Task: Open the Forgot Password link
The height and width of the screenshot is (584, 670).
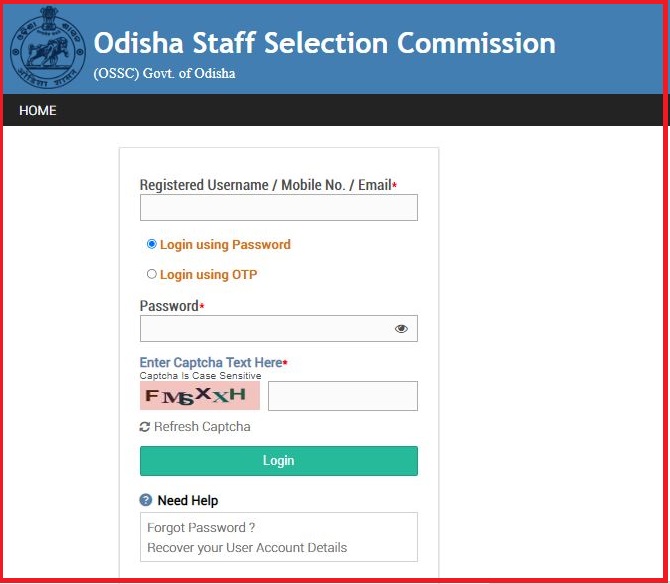Action: pos(201,528)
